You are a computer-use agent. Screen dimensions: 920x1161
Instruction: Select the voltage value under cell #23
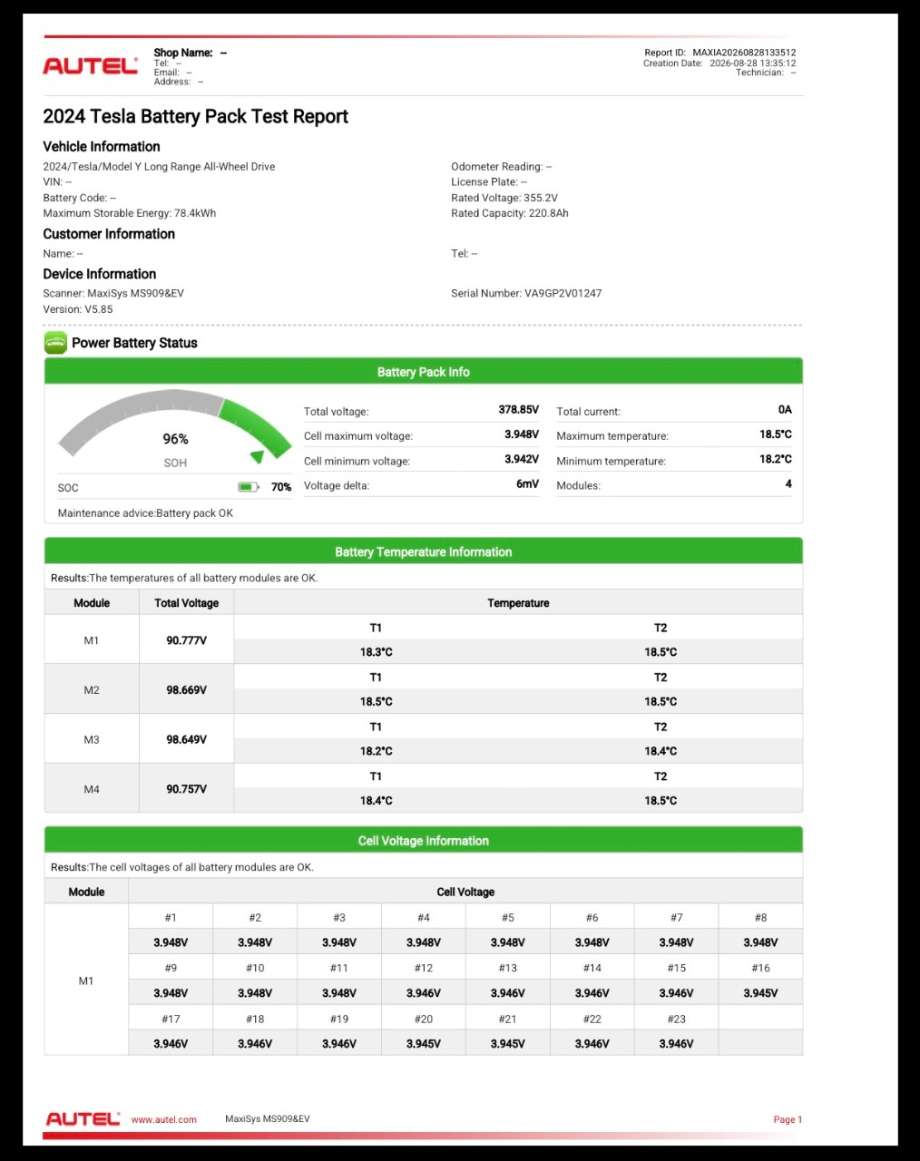pyautogui.click(x=676, y=1043)
